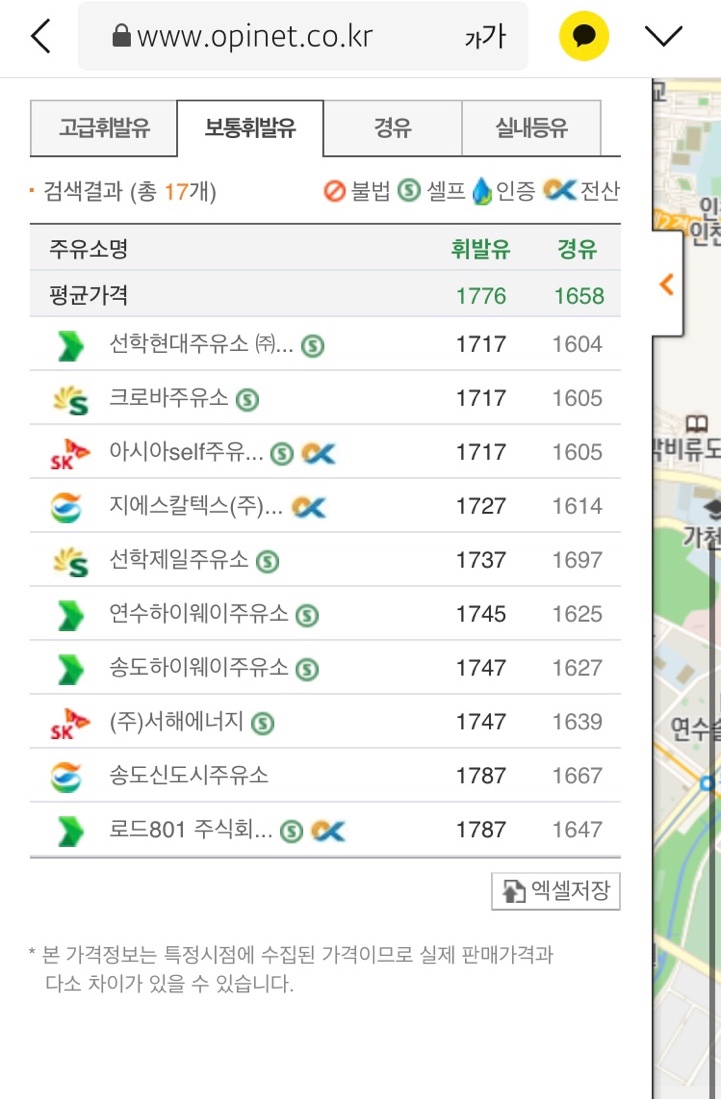Open the 실내등유 tab
721x1099 pixels.
[x=531, y=128]
